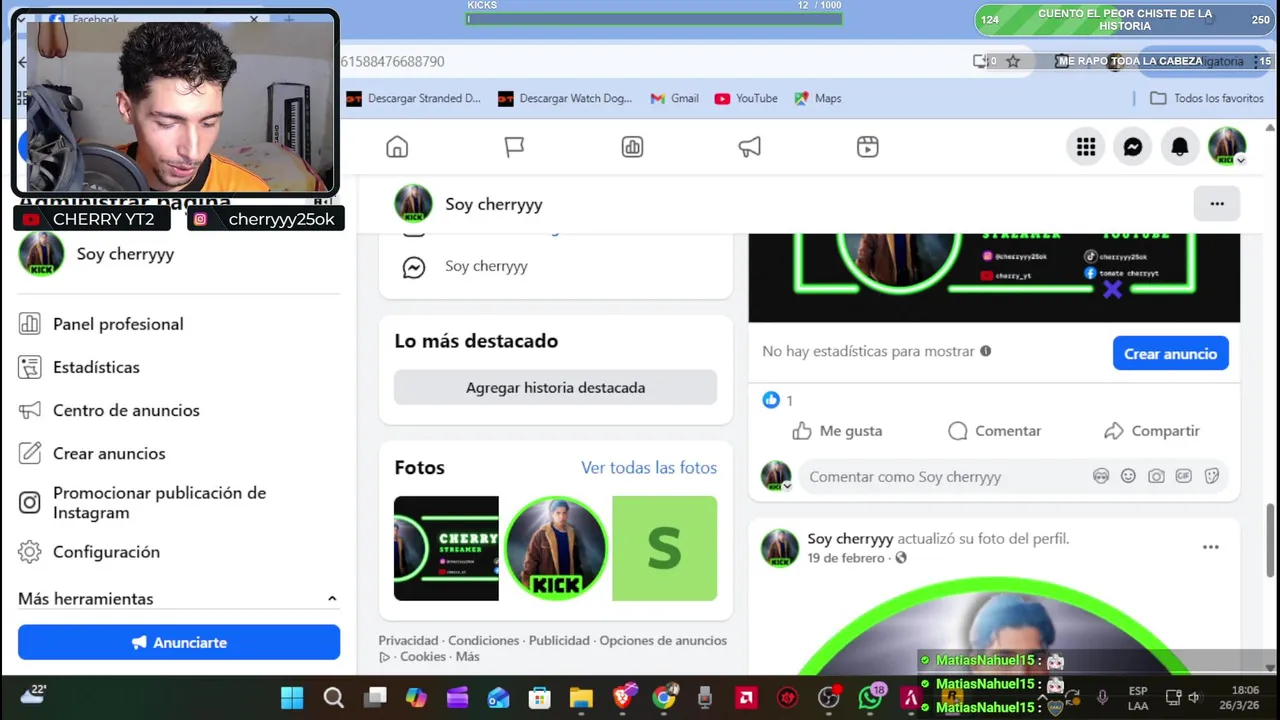Click Ver todas las fotos link
This screenshot has width=1280, height=720.
coord(649,467)
